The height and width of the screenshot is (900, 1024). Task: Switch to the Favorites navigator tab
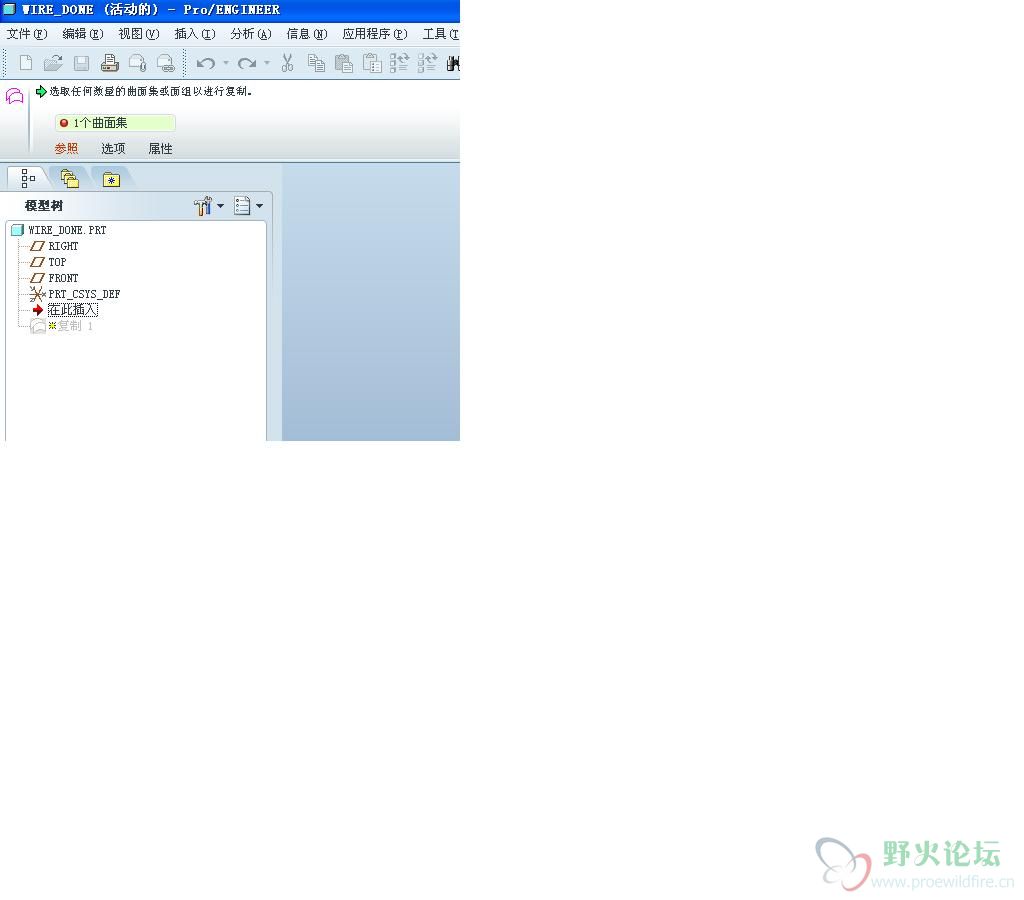click(x=112, y=178)
